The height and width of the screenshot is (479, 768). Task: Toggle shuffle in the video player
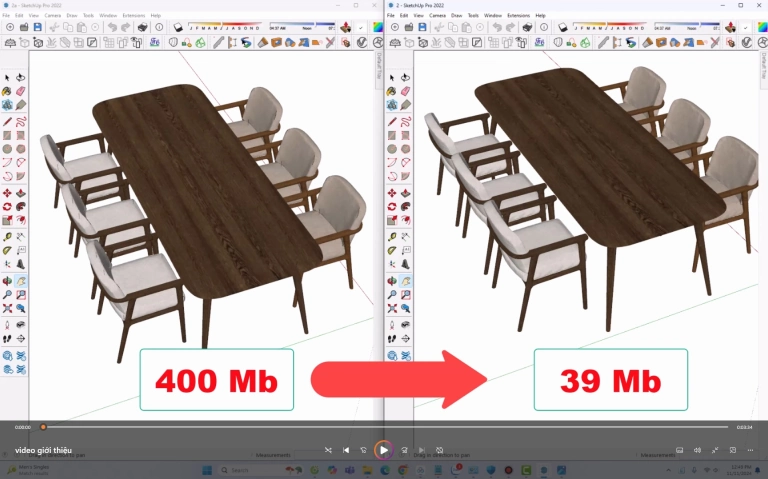click(328, 450)
